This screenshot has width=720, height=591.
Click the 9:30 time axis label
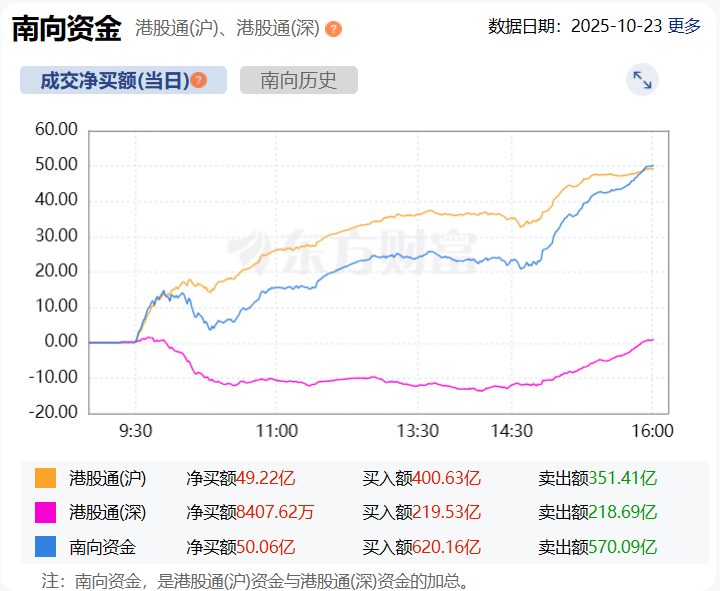point(135,431)
